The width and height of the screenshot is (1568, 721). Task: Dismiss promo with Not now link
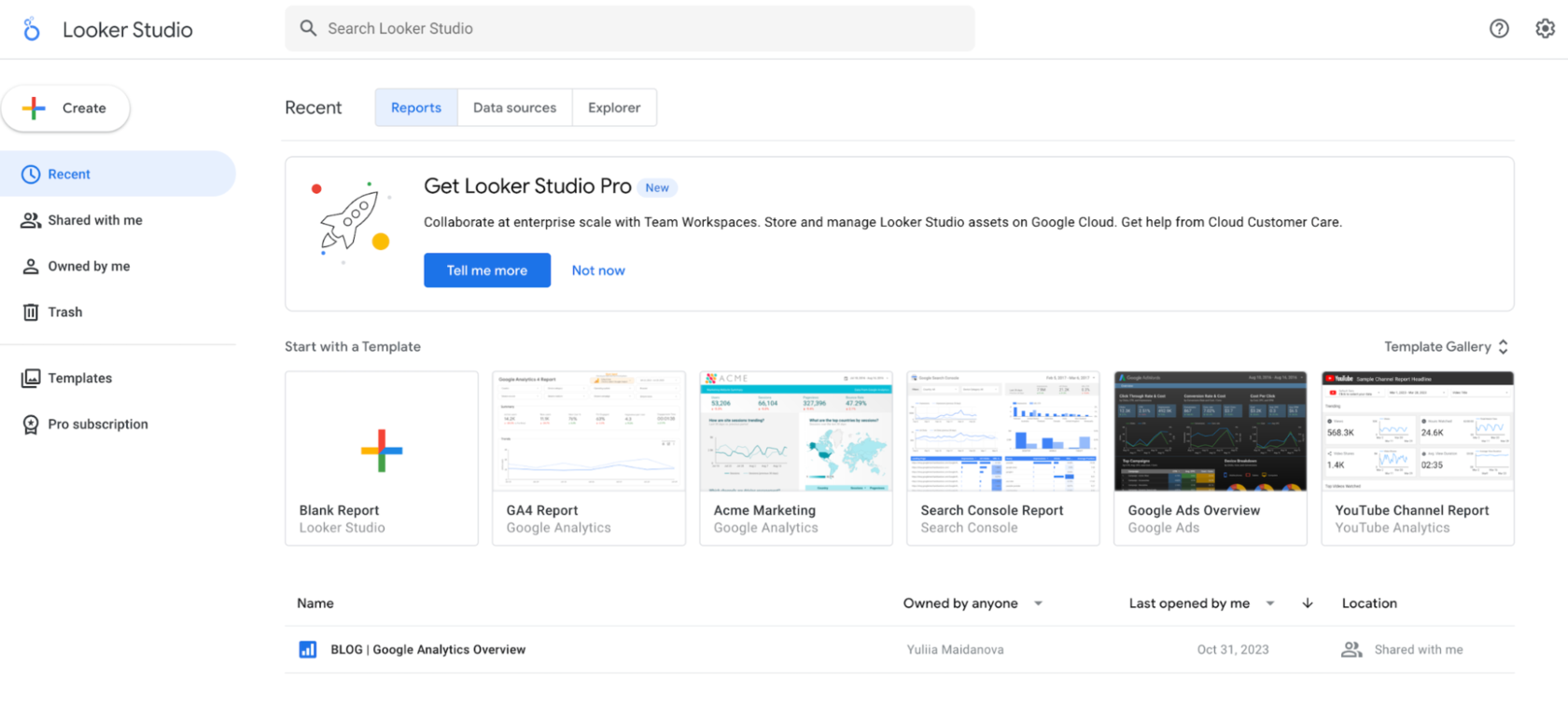(x=598, y=270)
